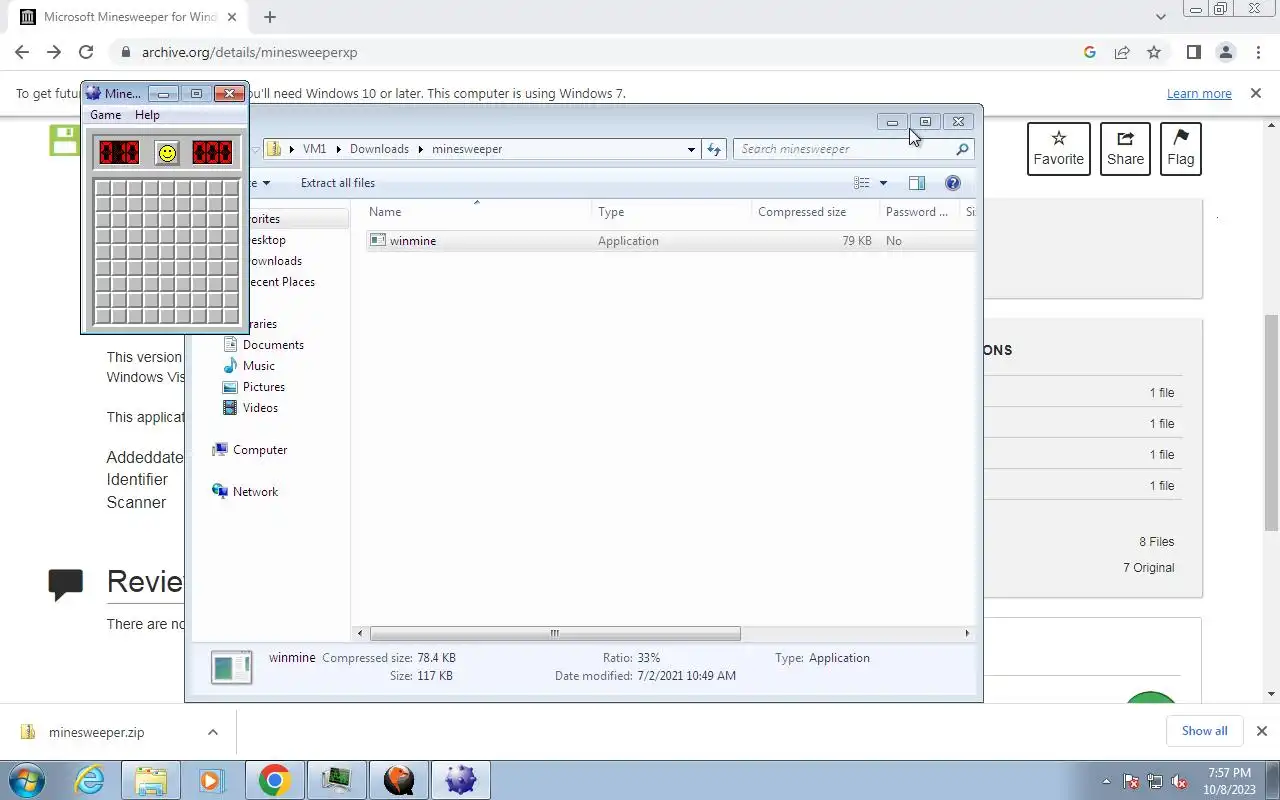The width and height of the screenshot is (1280, 800).
Task: Click the winmine thumbnail in details pane
Action: point(231,668)
